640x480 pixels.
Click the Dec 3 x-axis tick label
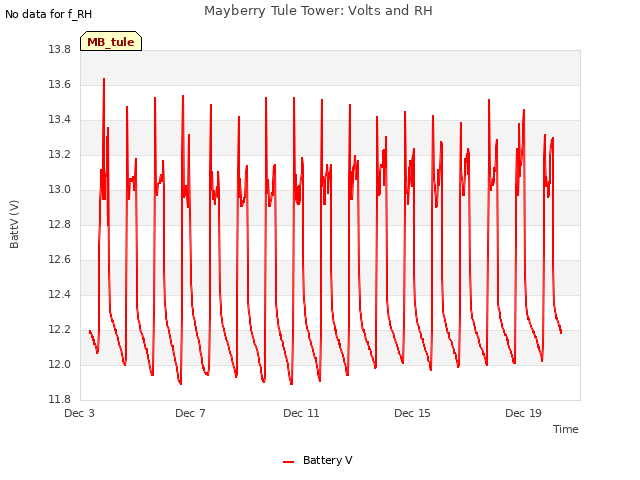(x=79, y=413)
